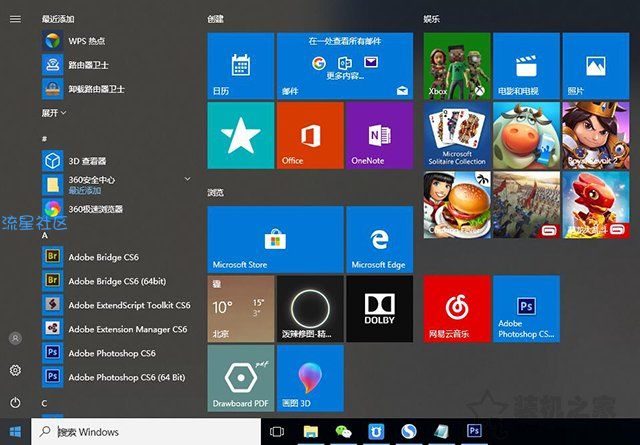The image size is (640, 445).
Task: Open the 日历 calendar tile
Action: 241,66
